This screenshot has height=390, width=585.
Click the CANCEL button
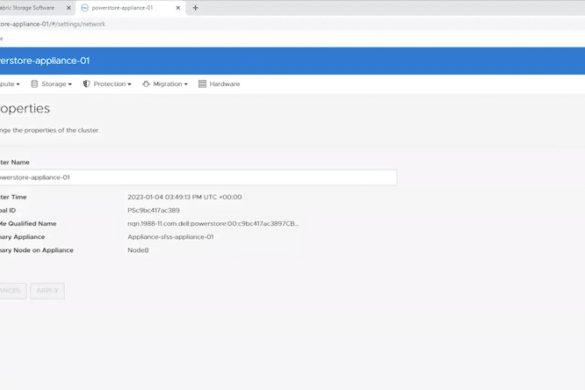click(x=13, y=291)
